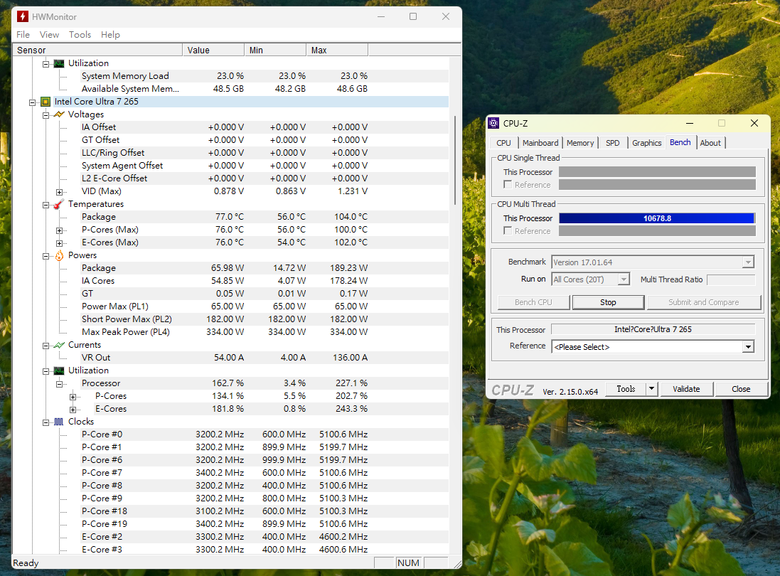This screenshot has height=576, width=780.
Task: Click the Voltages lightning icon
Action: pyautogui.click(x=59, y=114)
